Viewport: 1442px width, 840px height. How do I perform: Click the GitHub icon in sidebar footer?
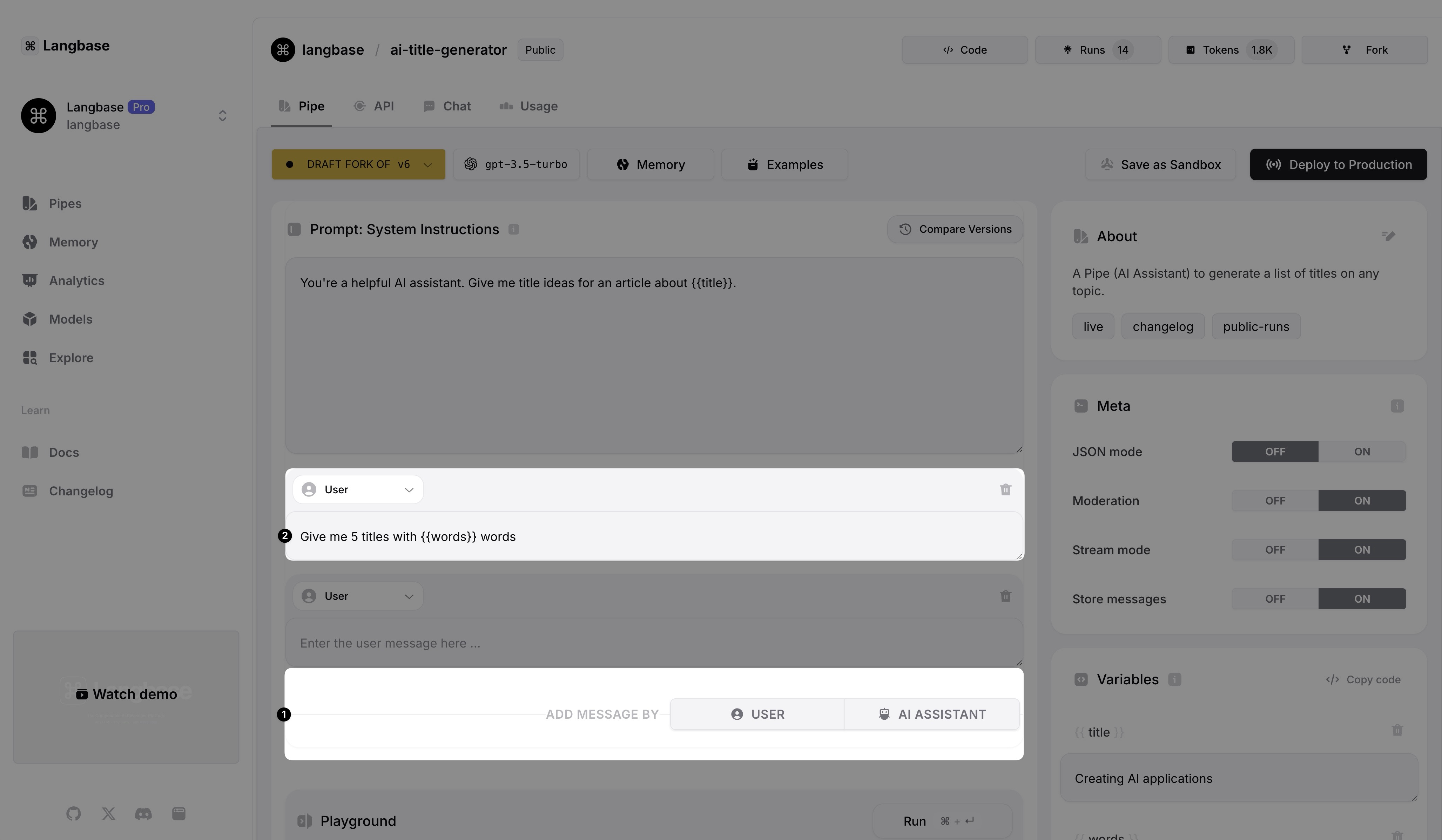click(x=73, y=814)
